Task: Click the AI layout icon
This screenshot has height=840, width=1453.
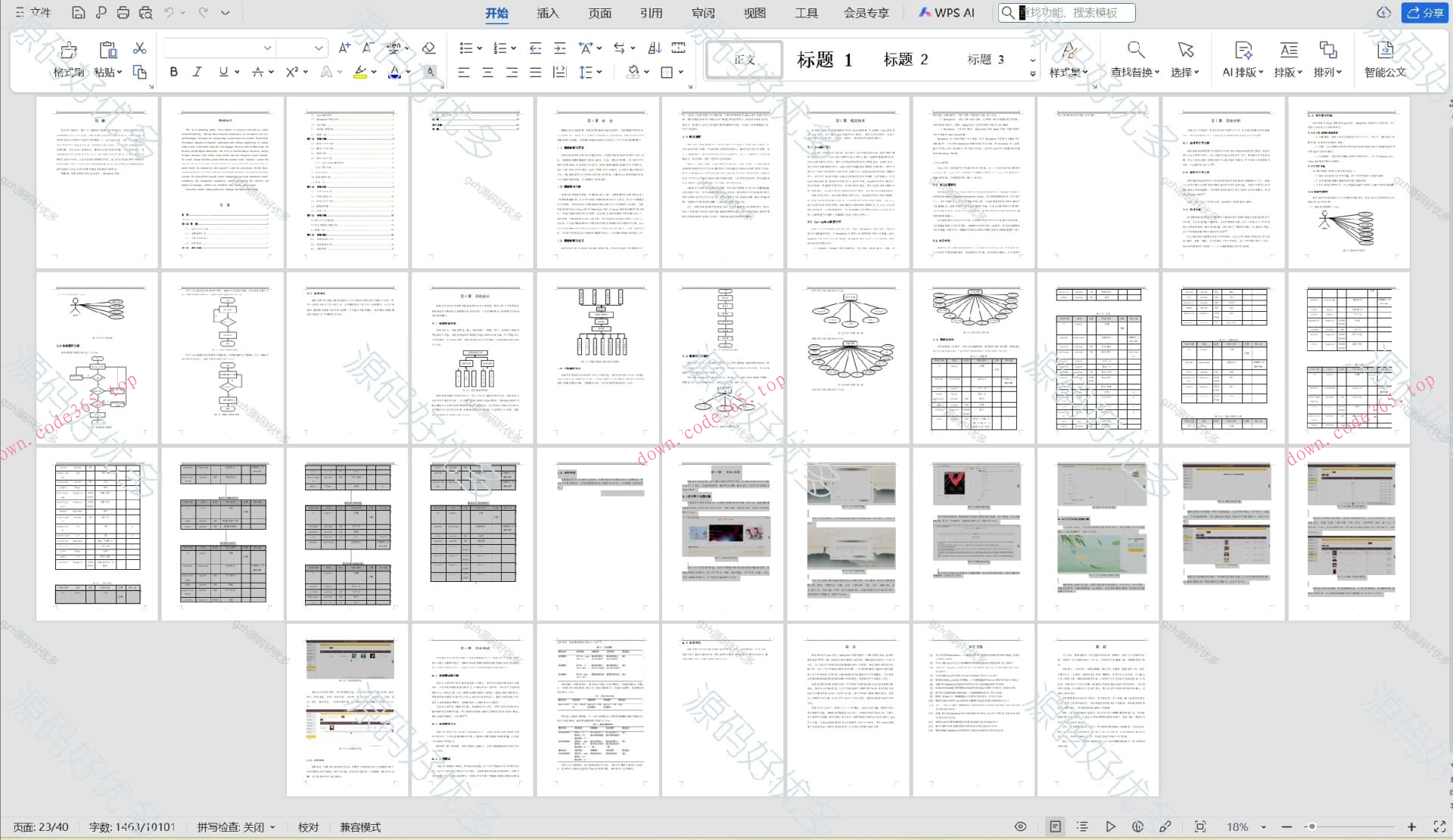Action: [1243, 50]
